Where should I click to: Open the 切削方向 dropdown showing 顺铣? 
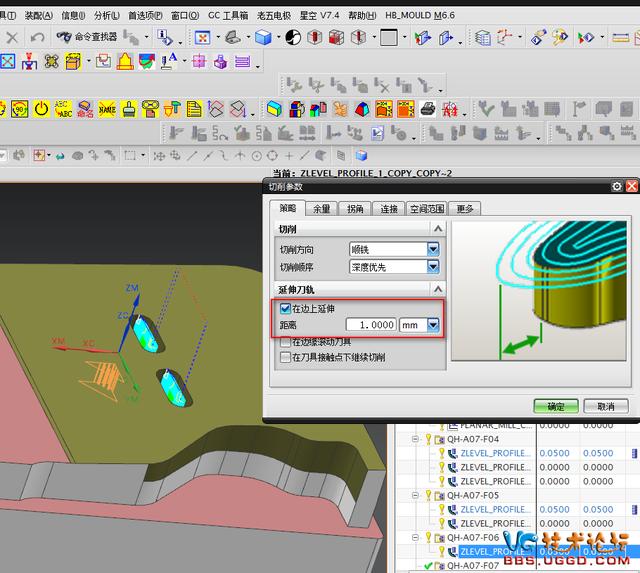coord(433,249)
